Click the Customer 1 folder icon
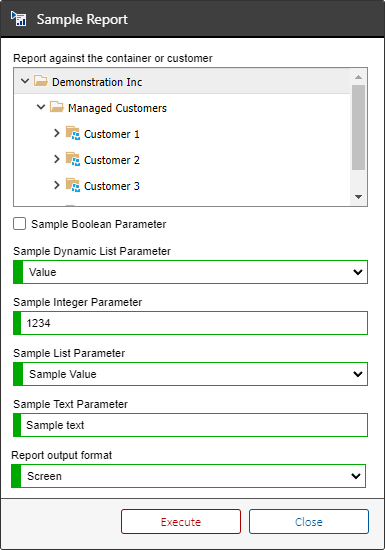This screenshot has height=550, width=385. (73, 133)
